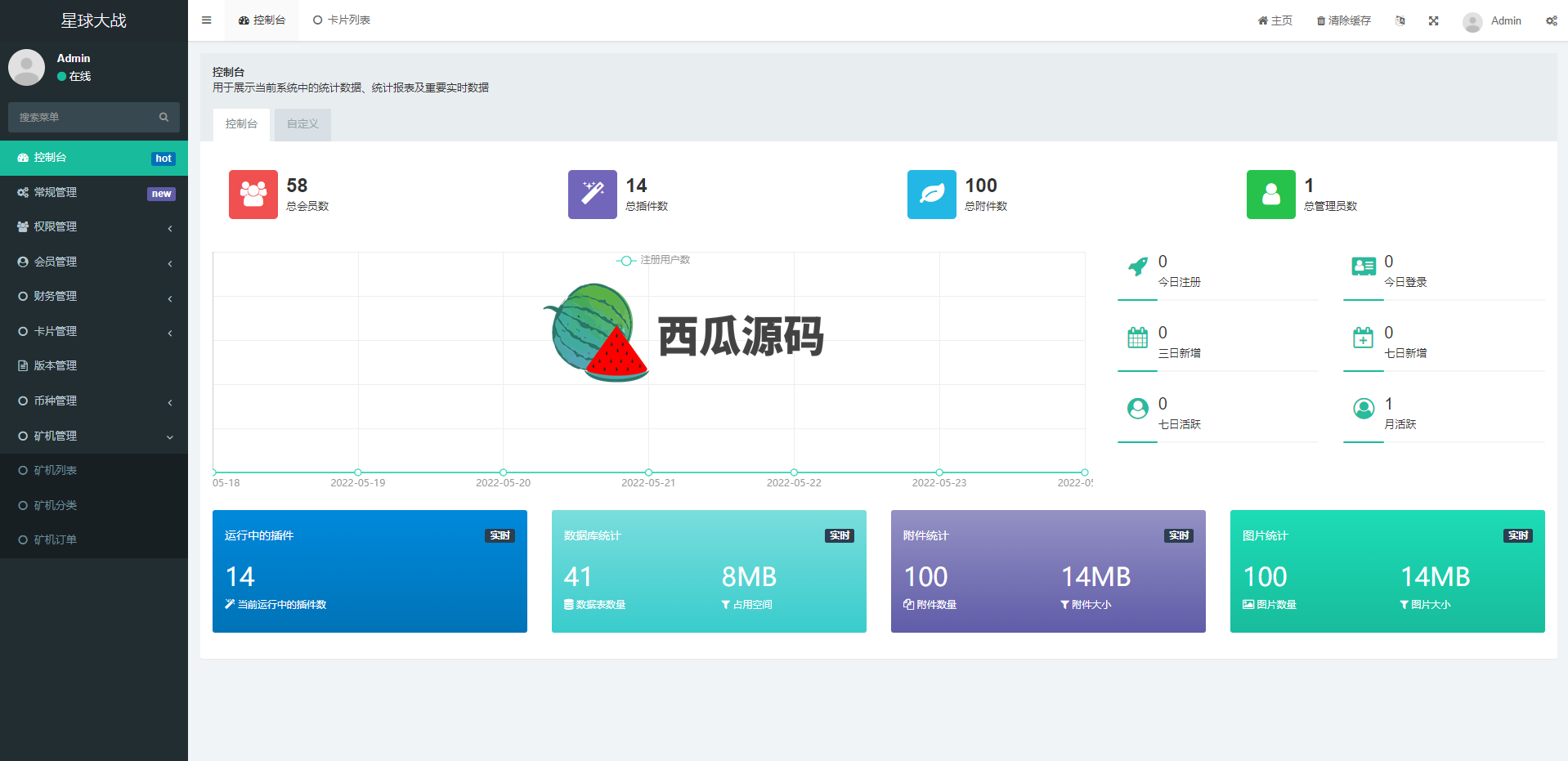Click the 实时 badge on 运行中的插件
The width and height of the screenshot is (1568, 761).
pyautogui.click(x=500, y=536)
